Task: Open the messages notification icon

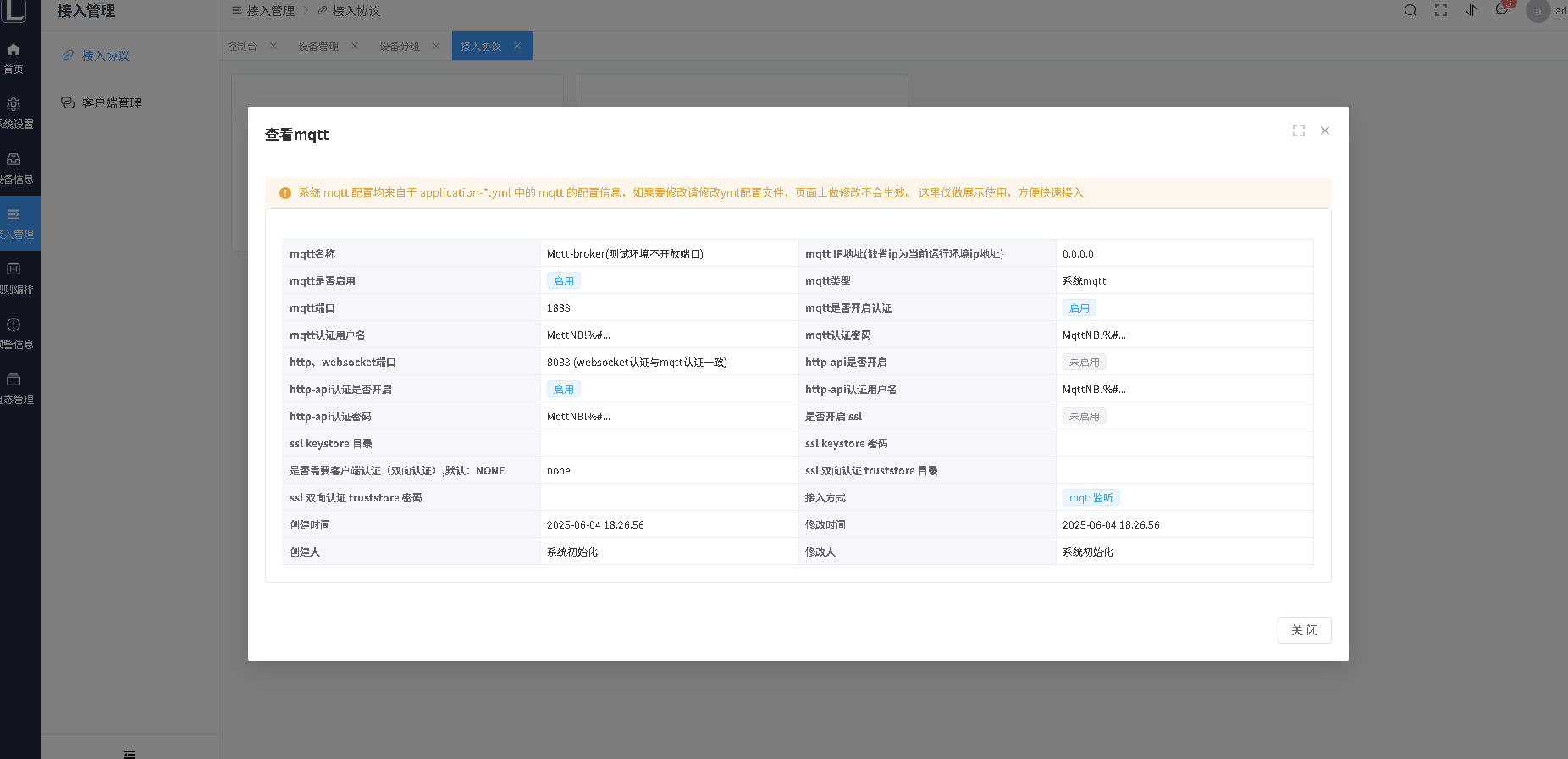Action: (1502, 10)
